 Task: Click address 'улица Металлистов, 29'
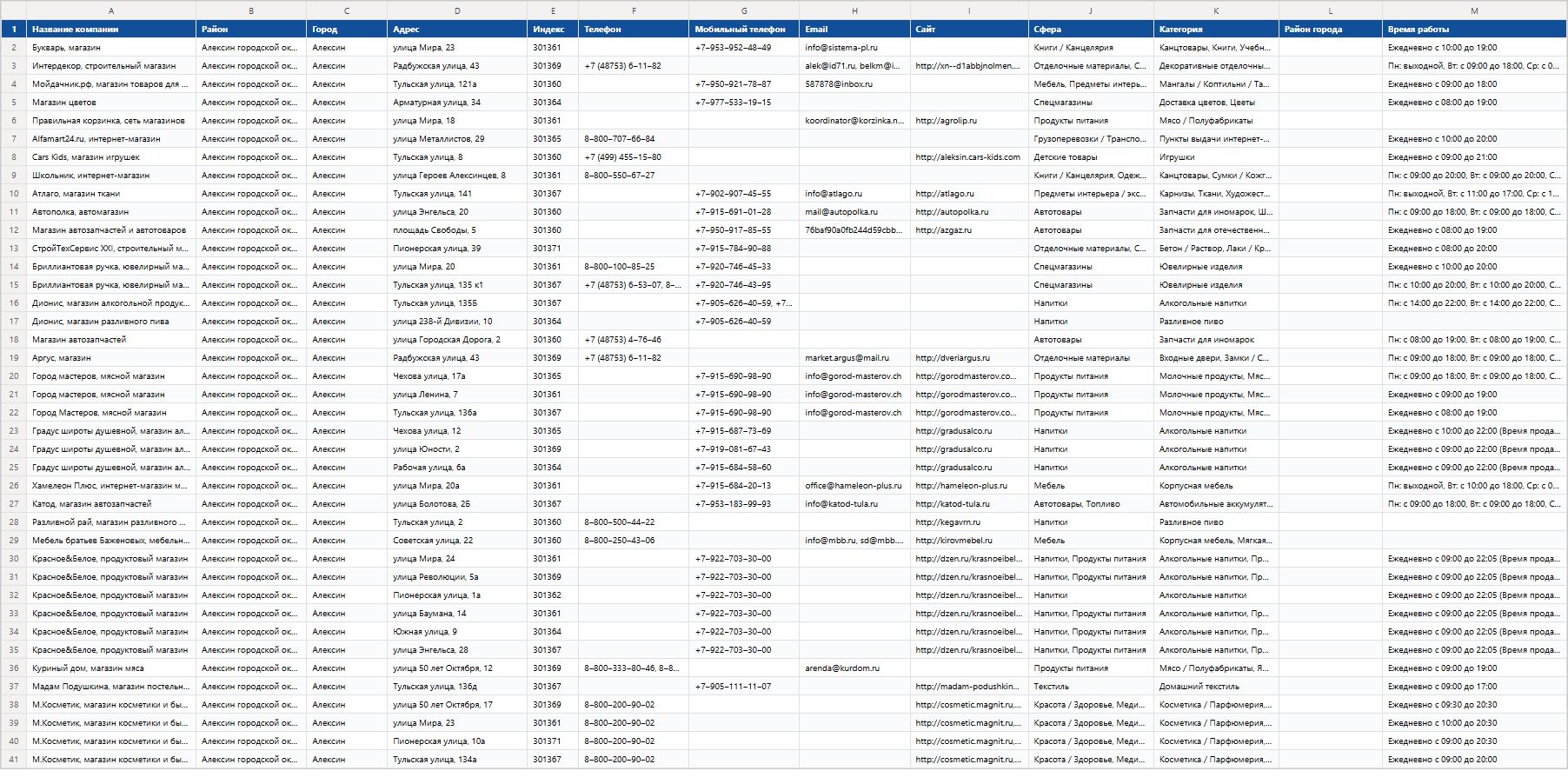pyautogui.click(x=457, y=139)
